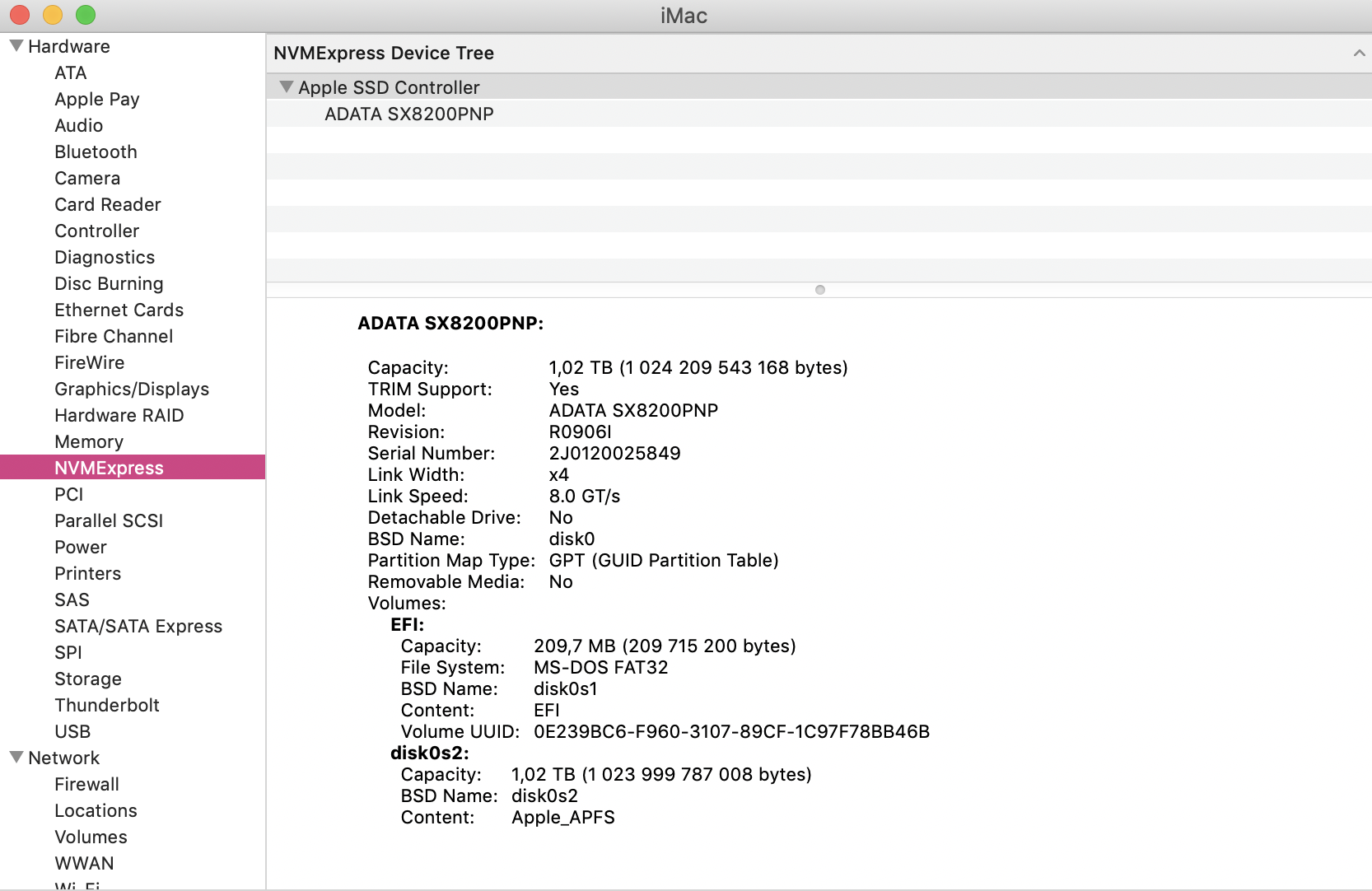Select Disc Burning in the sidebar

tap(109, 283)
